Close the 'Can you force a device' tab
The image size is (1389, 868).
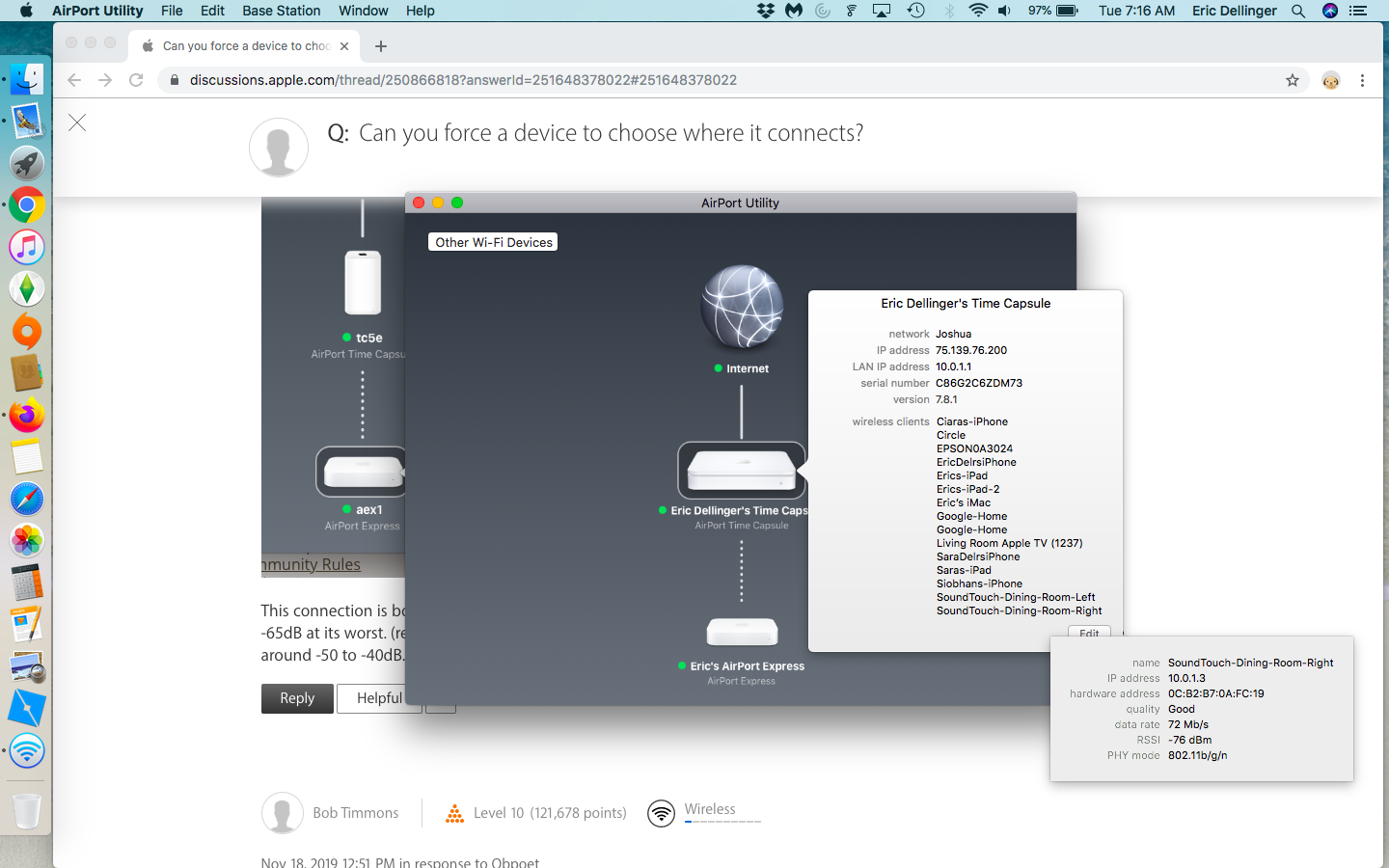pyautogui.click(x=344, y=46)
